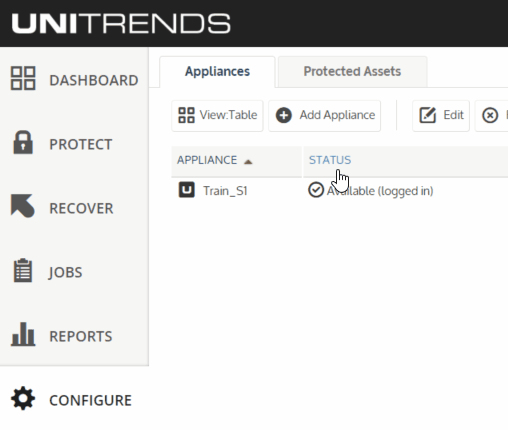Switch to the Protected Assets tab
The image size is (508, 430).
(352, 72)
